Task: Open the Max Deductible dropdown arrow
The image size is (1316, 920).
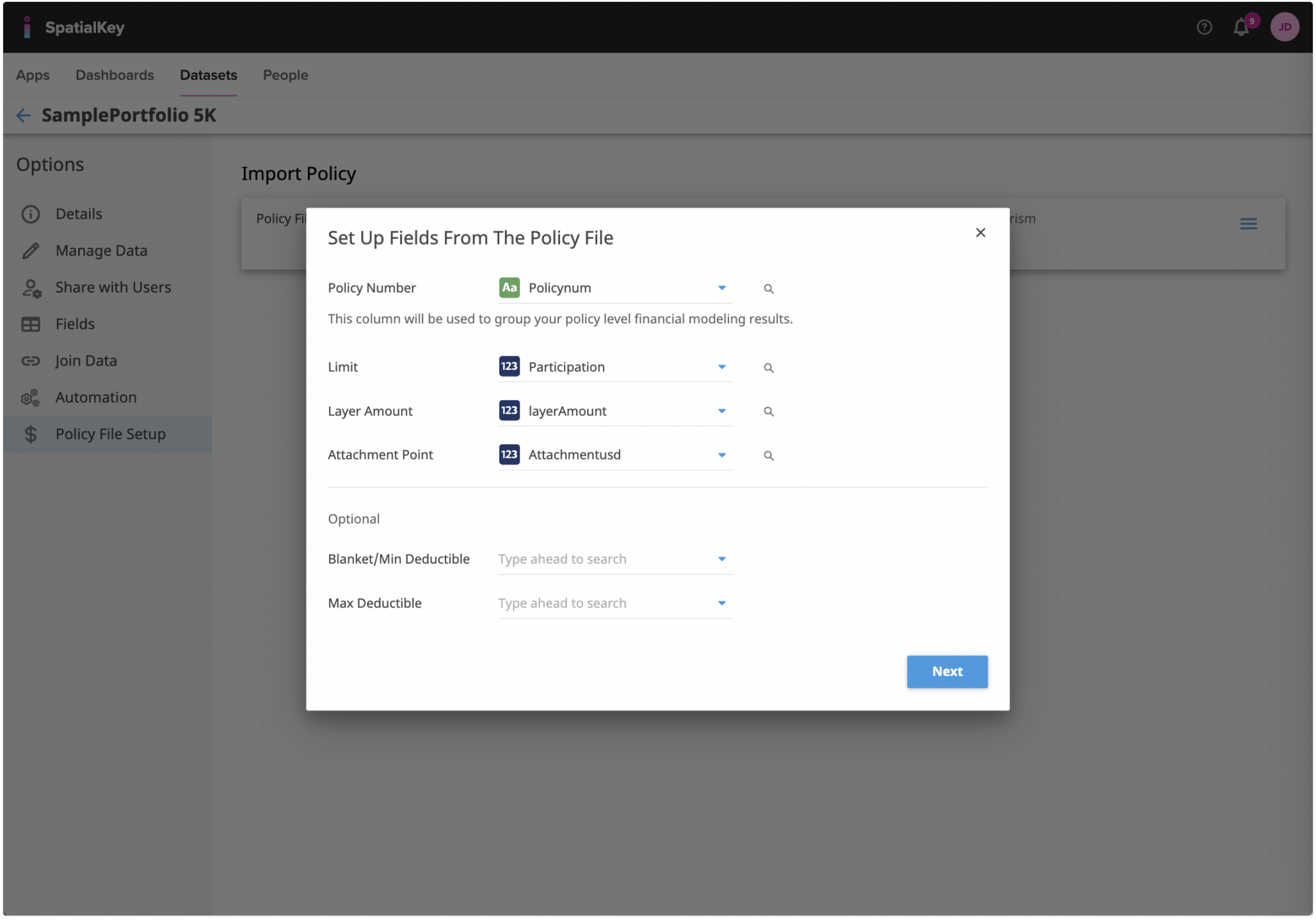Action: click(721, 603)
